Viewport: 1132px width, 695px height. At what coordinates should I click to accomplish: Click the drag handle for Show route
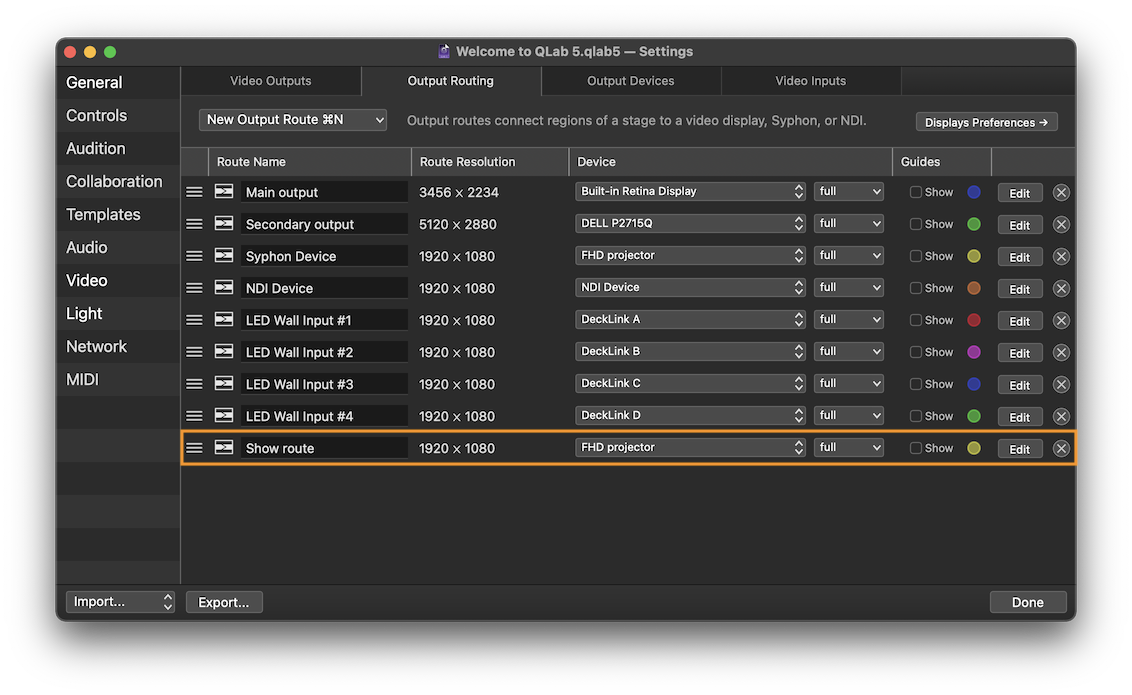[194, 448]
